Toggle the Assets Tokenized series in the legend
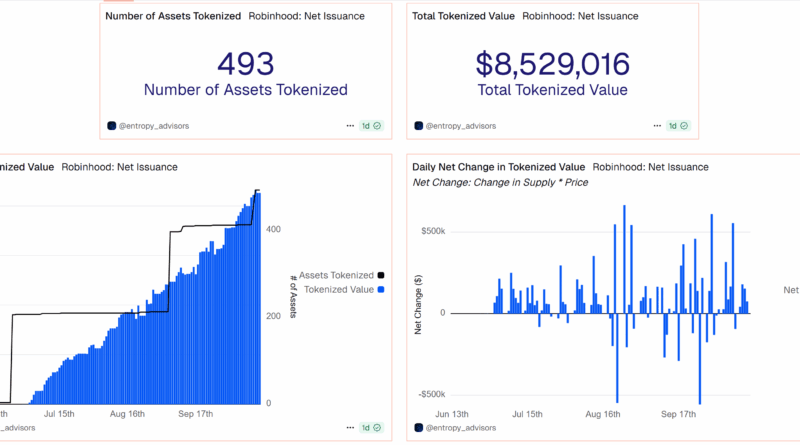This screenshot has height=445, width=800. pyautogui.click(x=335, y=274)
